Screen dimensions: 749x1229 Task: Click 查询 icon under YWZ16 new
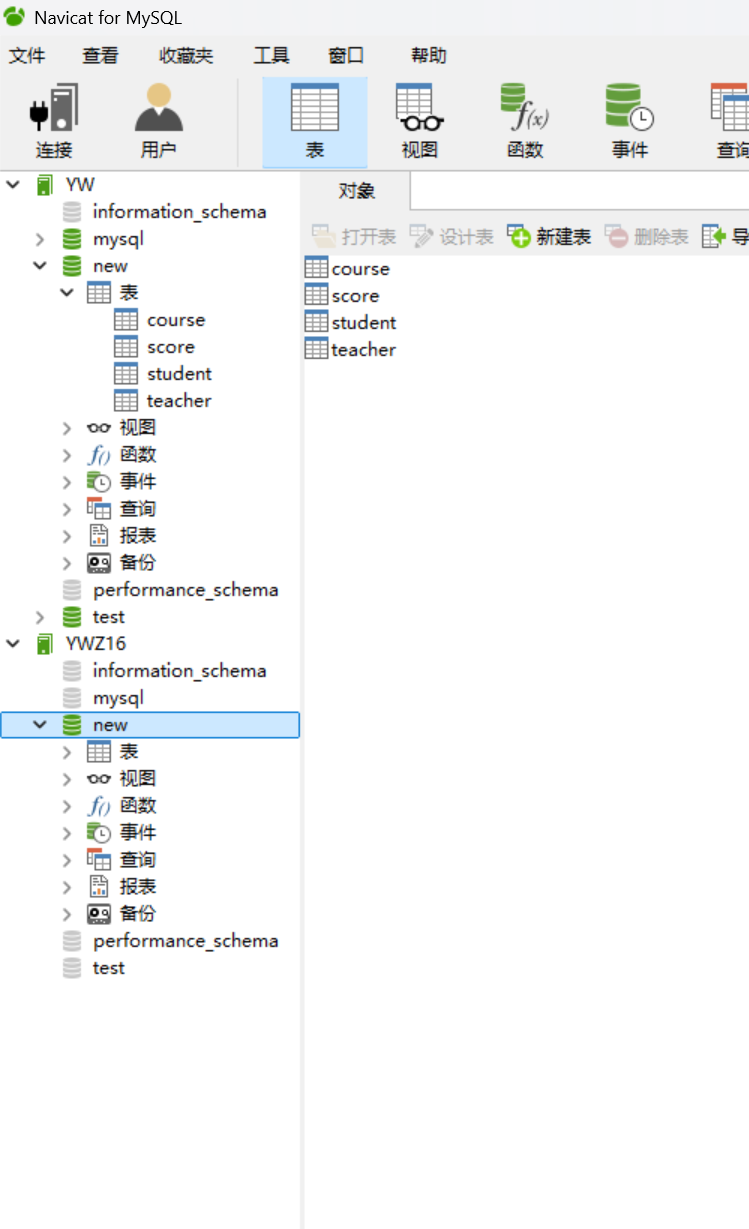tap(99, 860)
